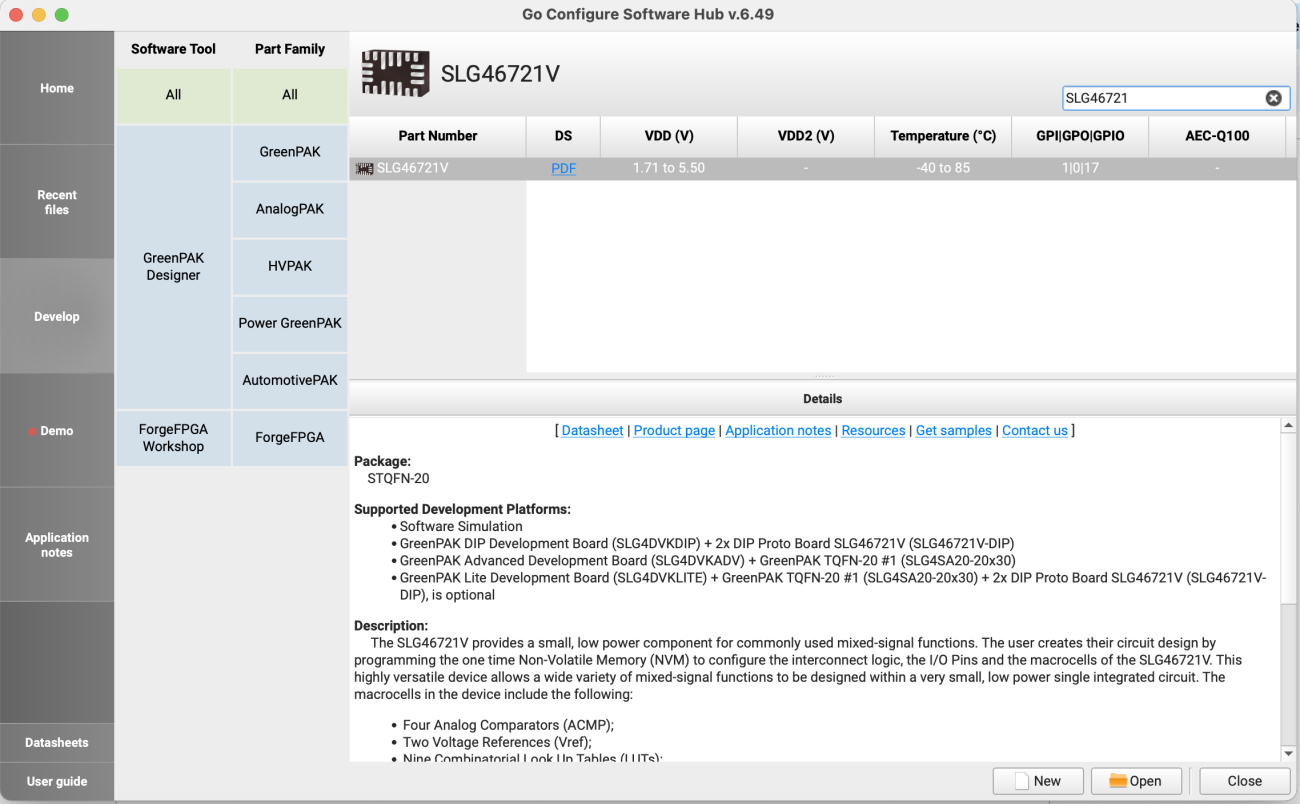Click the Details panel header bar
This screenshot has height=804, width=1300.
pyautogui.click(x=823, y=399)
